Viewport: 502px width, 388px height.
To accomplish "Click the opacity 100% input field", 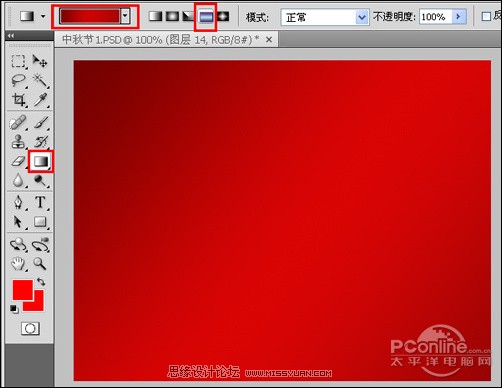I will tap(436, 17).
